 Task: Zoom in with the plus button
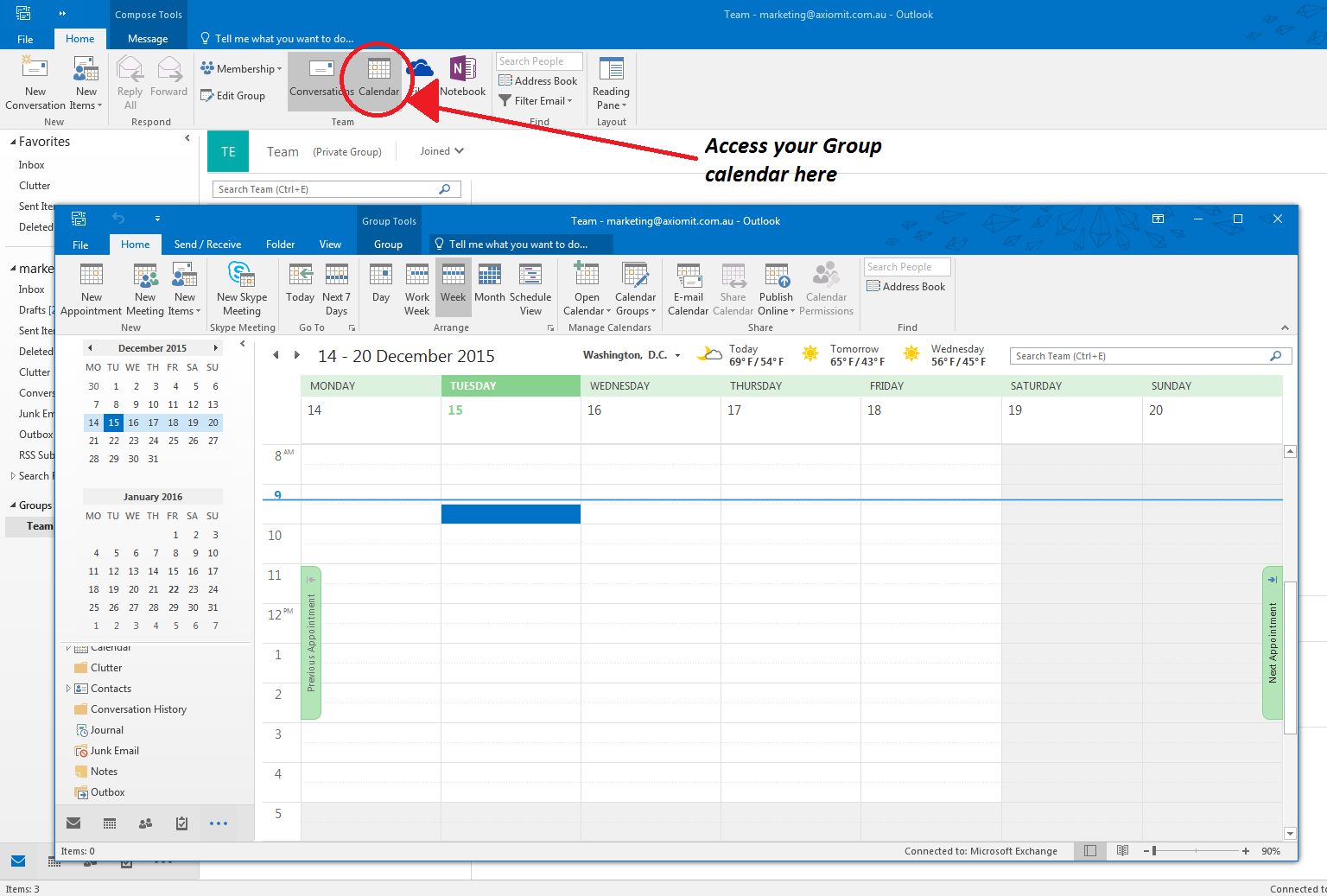1246,851
